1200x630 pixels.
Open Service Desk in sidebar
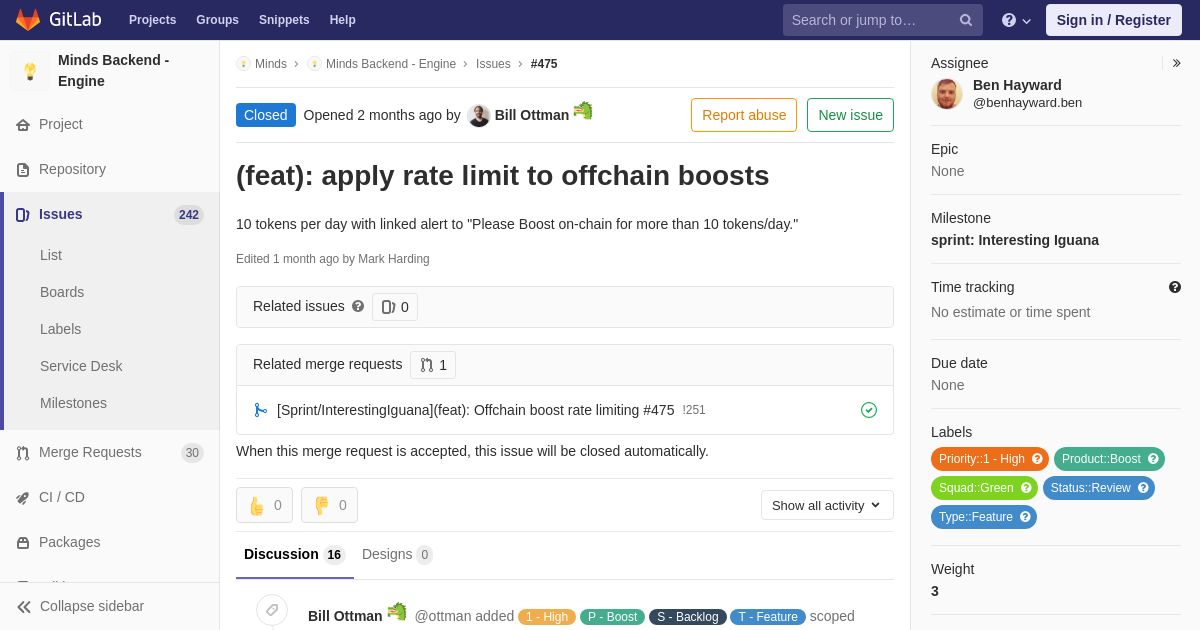coord(81,366)
